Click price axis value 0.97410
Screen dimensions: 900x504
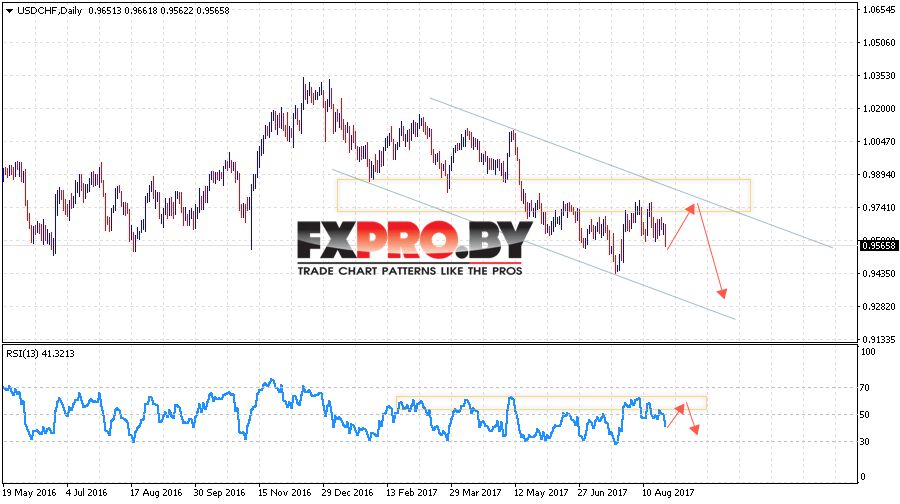click(x=879, y=208)
